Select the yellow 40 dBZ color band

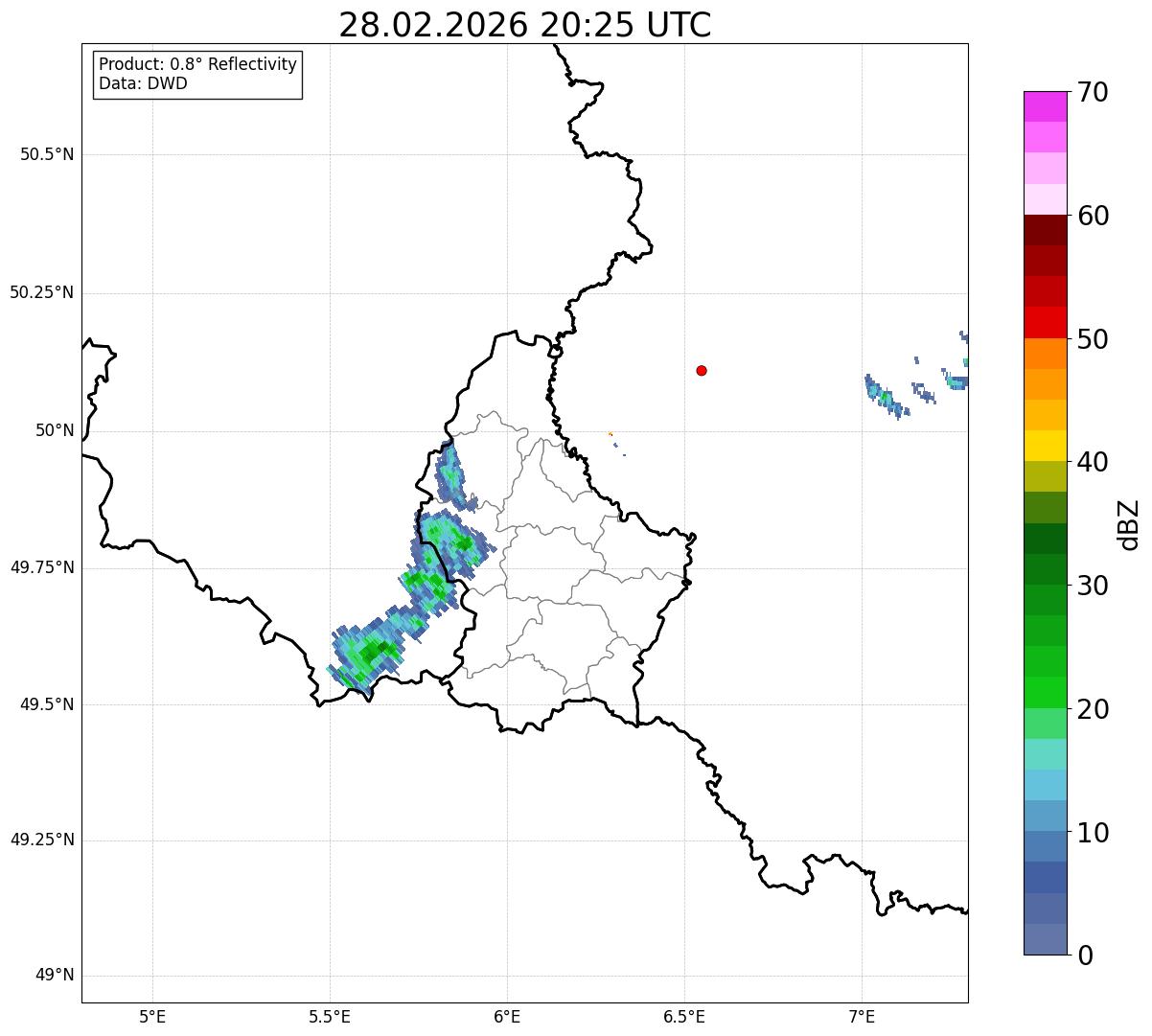tap(1045, 446)
